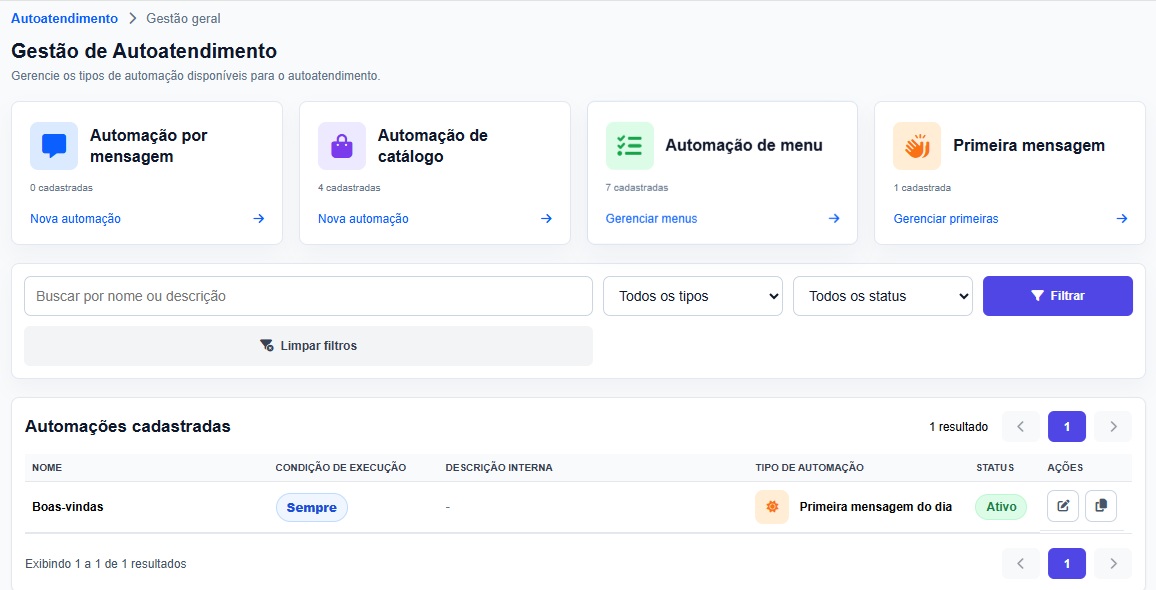The height and width of the screenshot is (590, 1156).
Task: Click the Gestão geral breadcrumb text
Action: tap(184, 18)
